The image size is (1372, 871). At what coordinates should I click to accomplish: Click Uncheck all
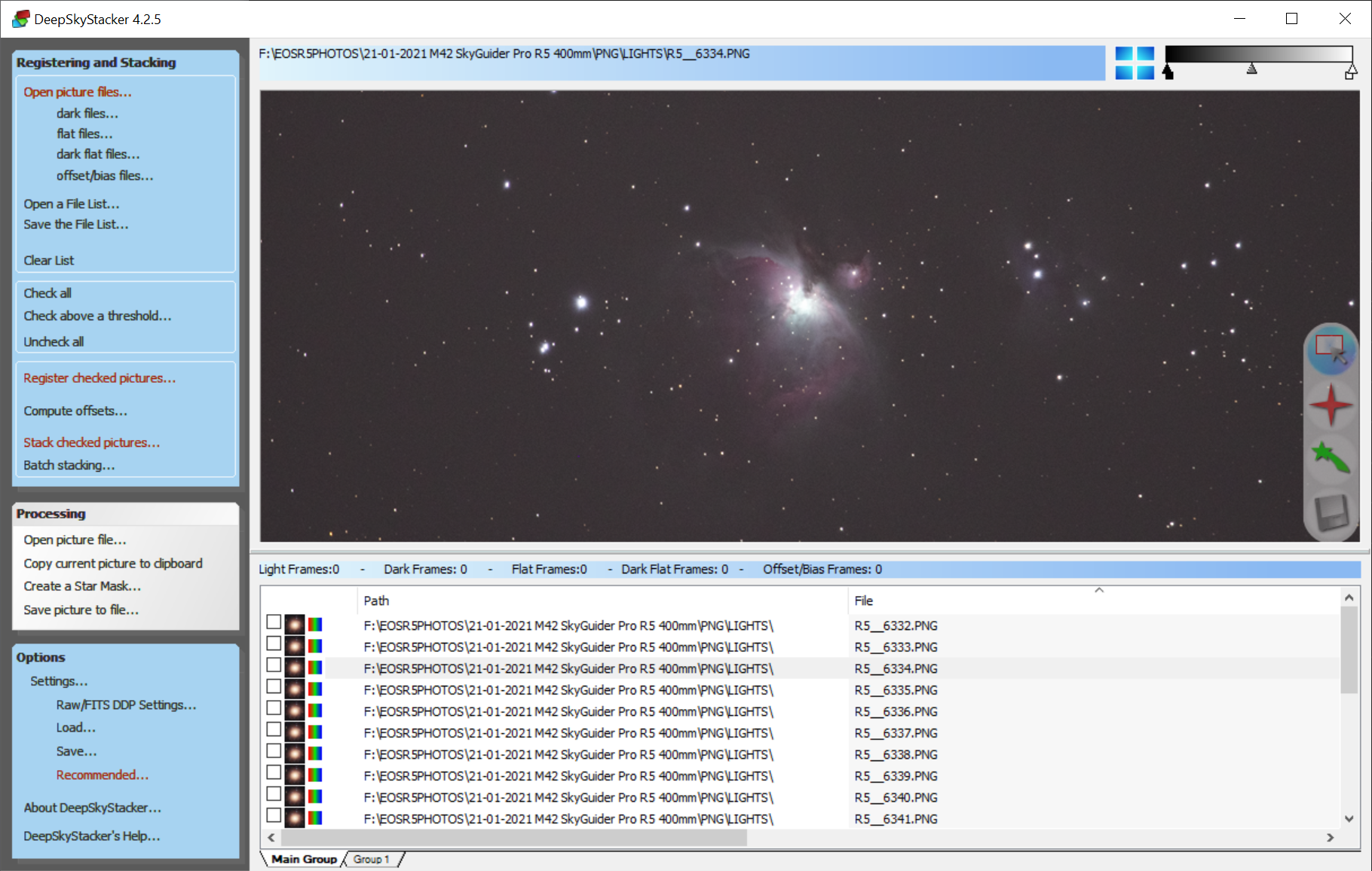click(x=54, y=342)
